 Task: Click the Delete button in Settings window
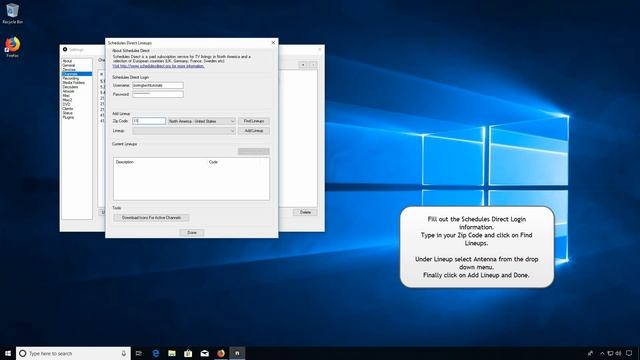point(305,212)
